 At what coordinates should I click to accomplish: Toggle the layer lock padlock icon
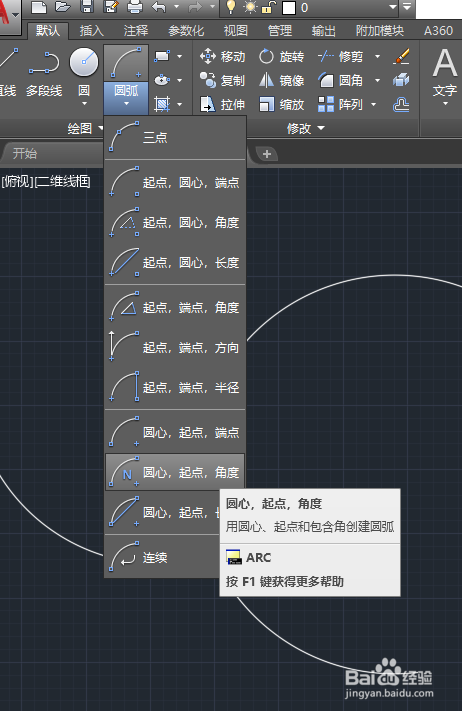pyautogui.click(x=269, y=7)
